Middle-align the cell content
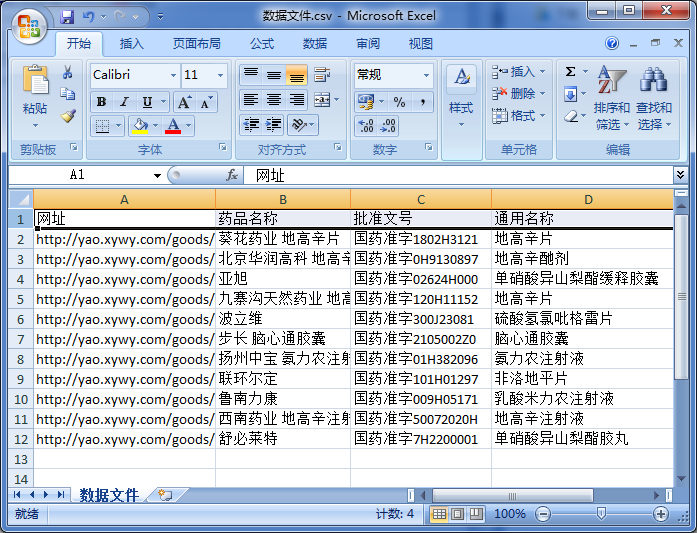697x533 pixels. pyautogui.click(x=274, y=75)
